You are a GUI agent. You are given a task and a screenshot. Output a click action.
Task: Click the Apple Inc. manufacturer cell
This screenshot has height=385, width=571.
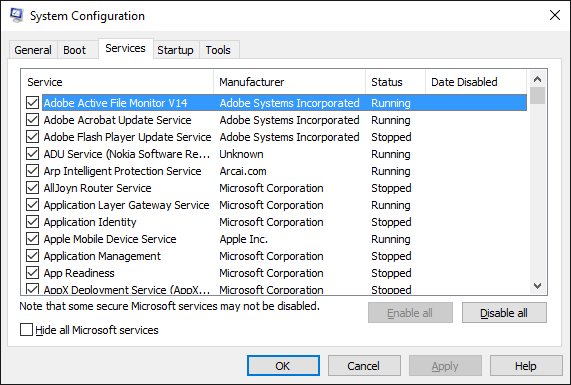tap(244, 239)
